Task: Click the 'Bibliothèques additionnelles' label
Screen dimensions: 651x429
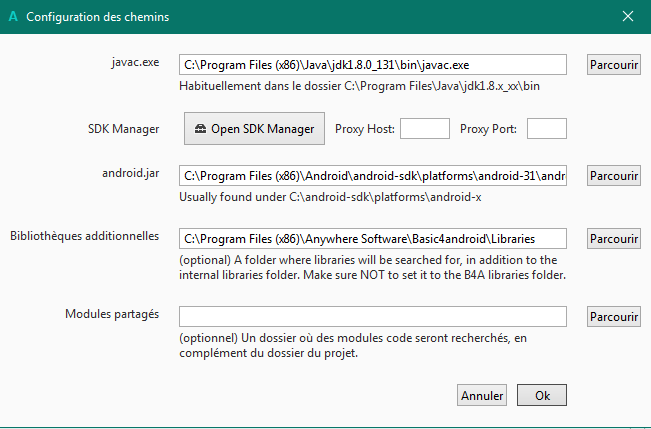Action: (x=85, y=236)
